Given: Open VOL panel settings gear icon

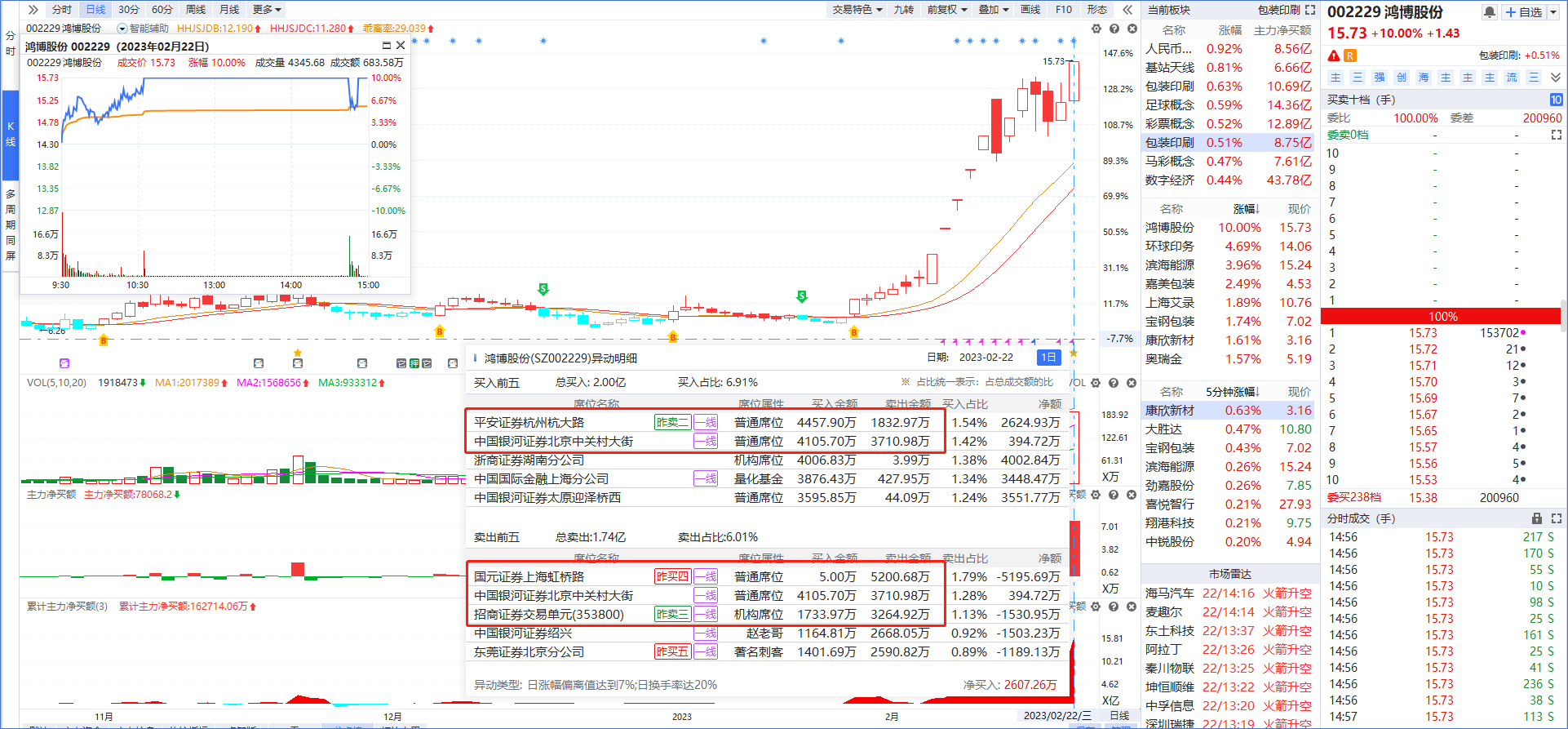Looking at the screenshot, I should (1096, 383).
